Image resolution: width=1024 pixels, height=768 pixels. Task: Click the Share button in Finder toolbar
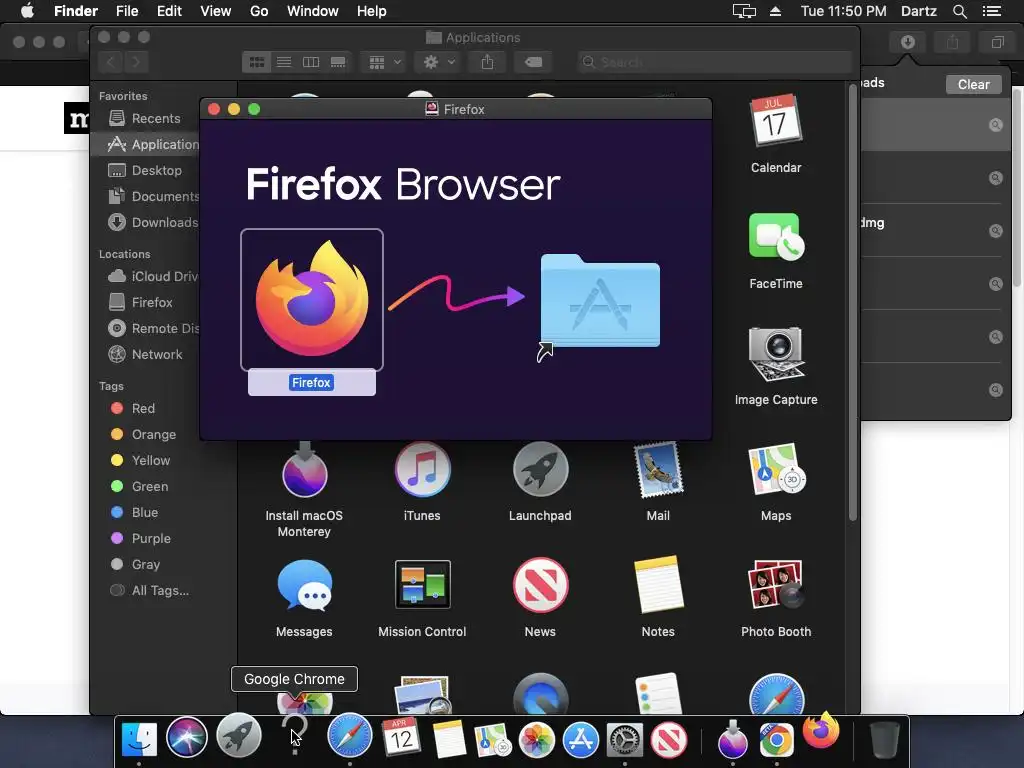[x=487, y=62]
